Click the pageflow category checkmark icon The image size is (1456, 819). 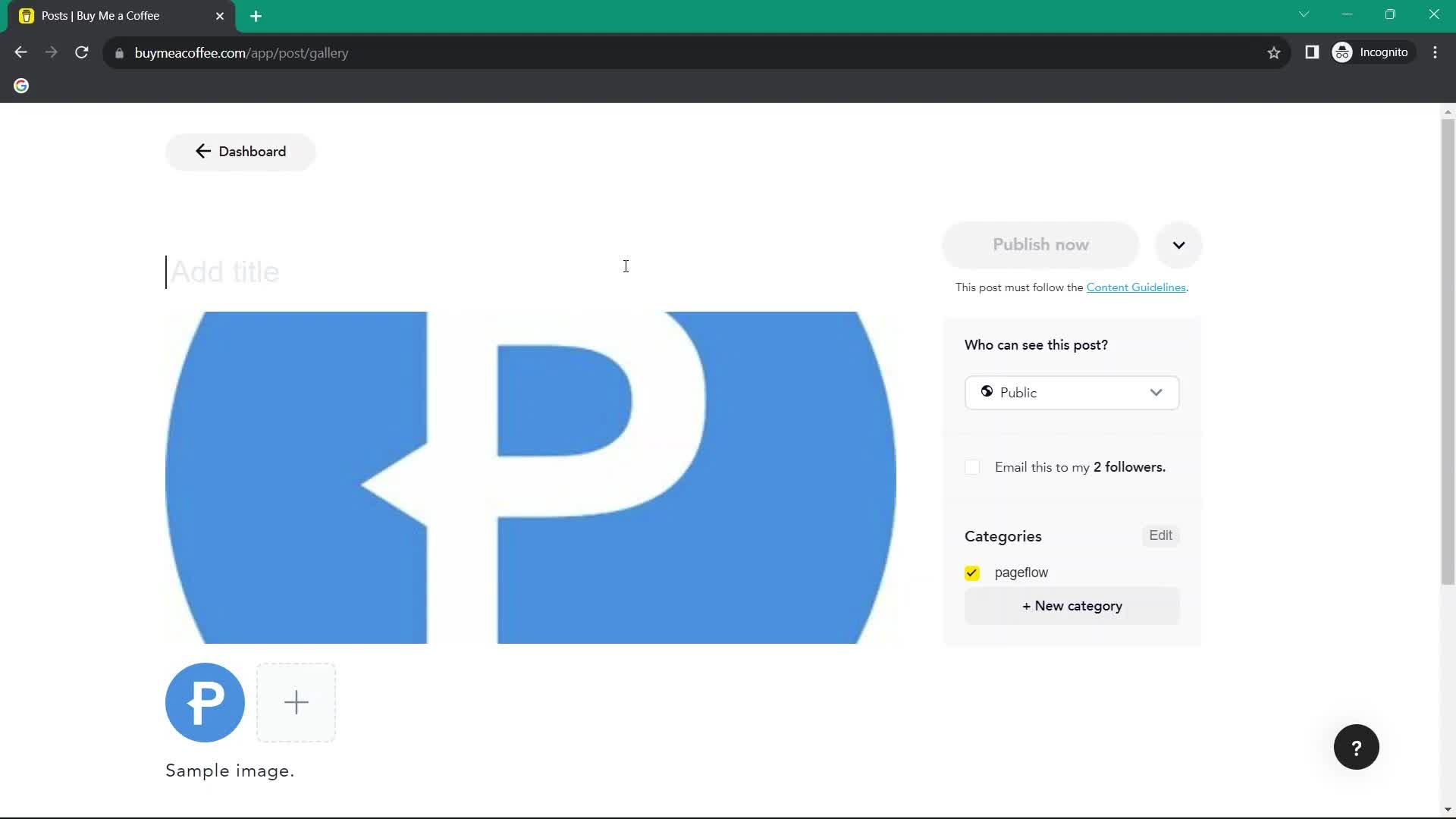pos(972,573)
